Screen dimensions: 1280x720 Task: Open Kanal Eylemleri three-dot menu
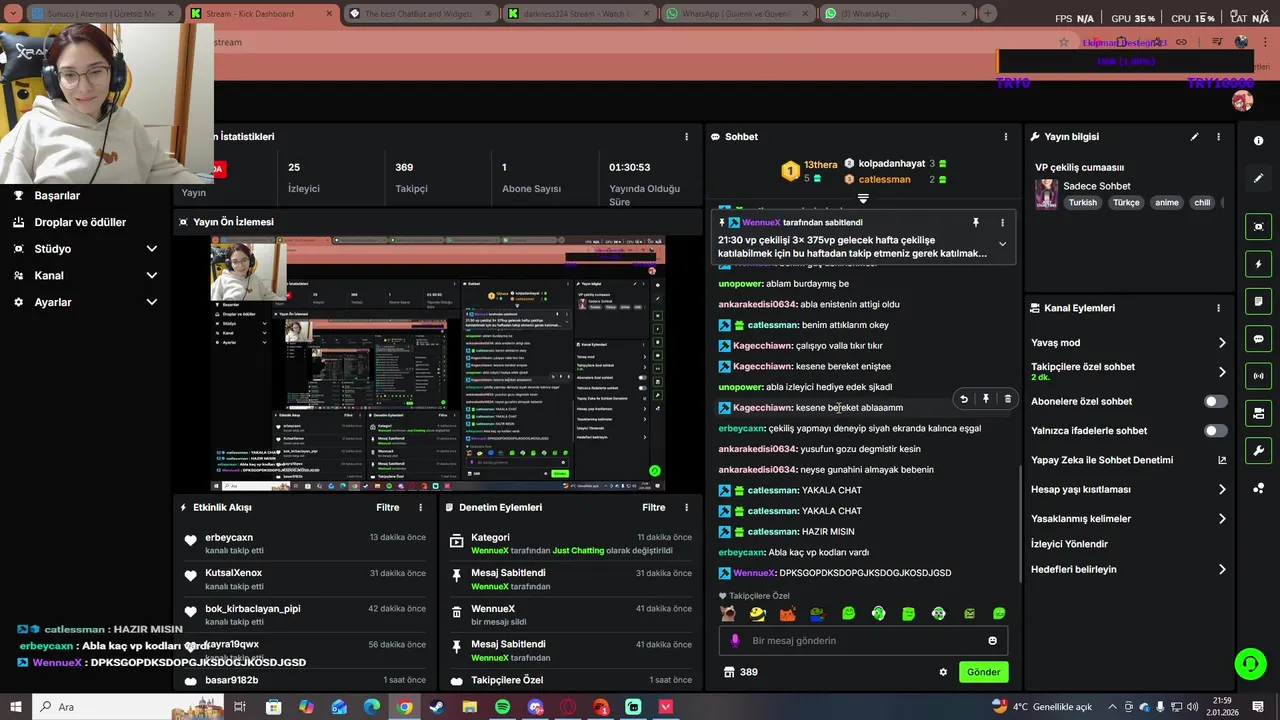(1218, 308)
